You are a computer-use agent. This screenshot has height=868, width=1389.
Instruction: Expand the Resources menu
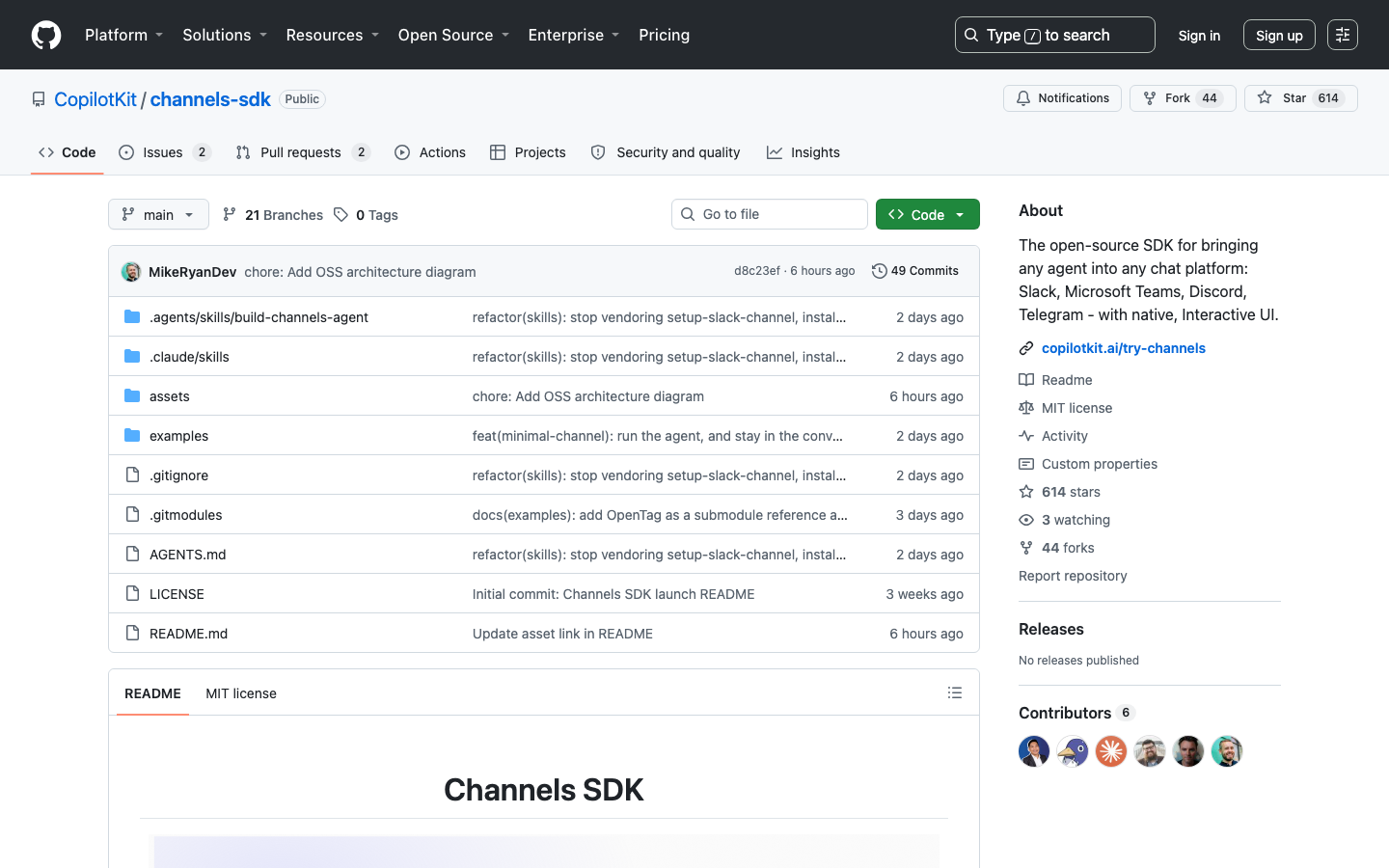coord(333,35)
